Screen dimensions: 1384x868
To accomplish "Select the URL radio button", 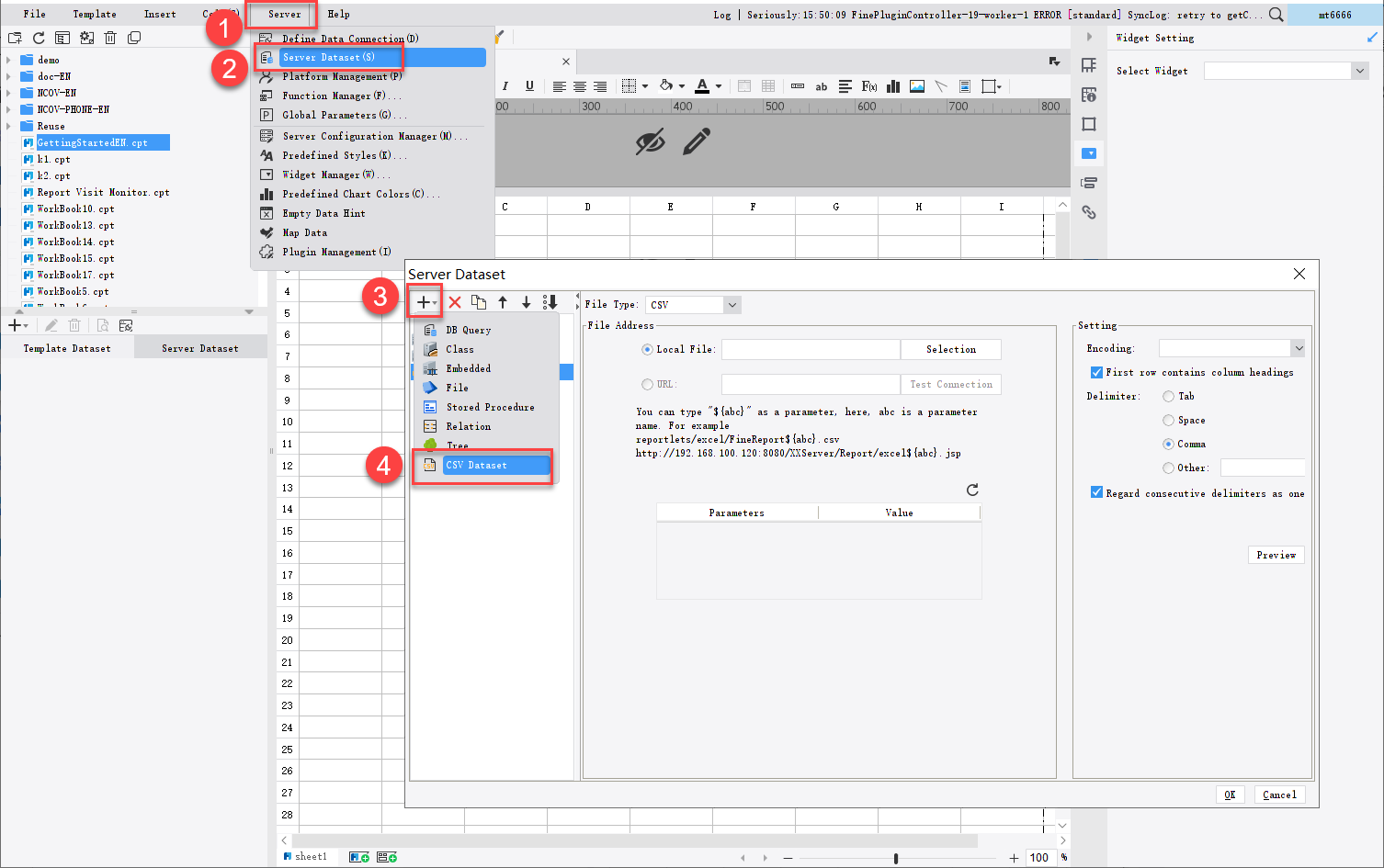I will [x=647, y=384].
